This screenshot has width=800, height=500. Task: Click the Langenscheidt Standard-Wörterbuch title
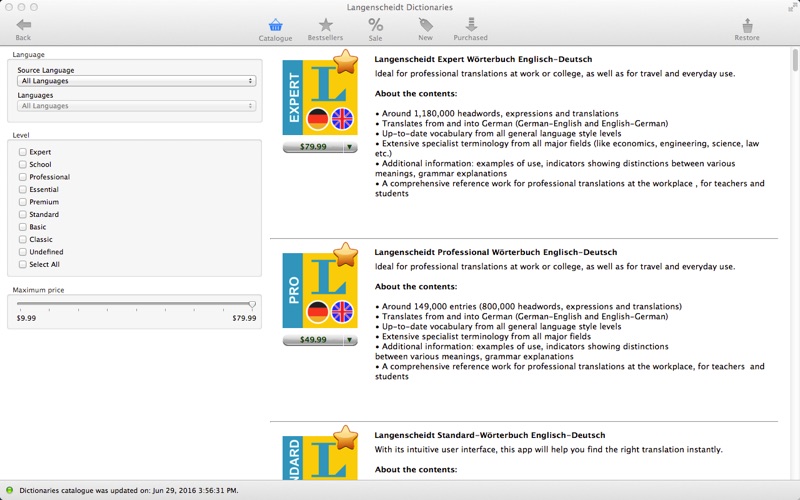tap(490, 435)
